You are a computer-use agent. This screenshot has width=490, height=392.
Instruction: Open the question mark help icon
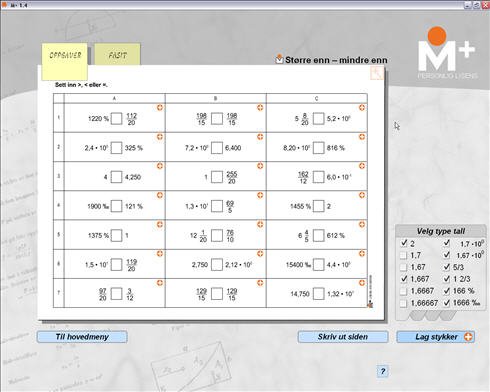tap(383, 371)
